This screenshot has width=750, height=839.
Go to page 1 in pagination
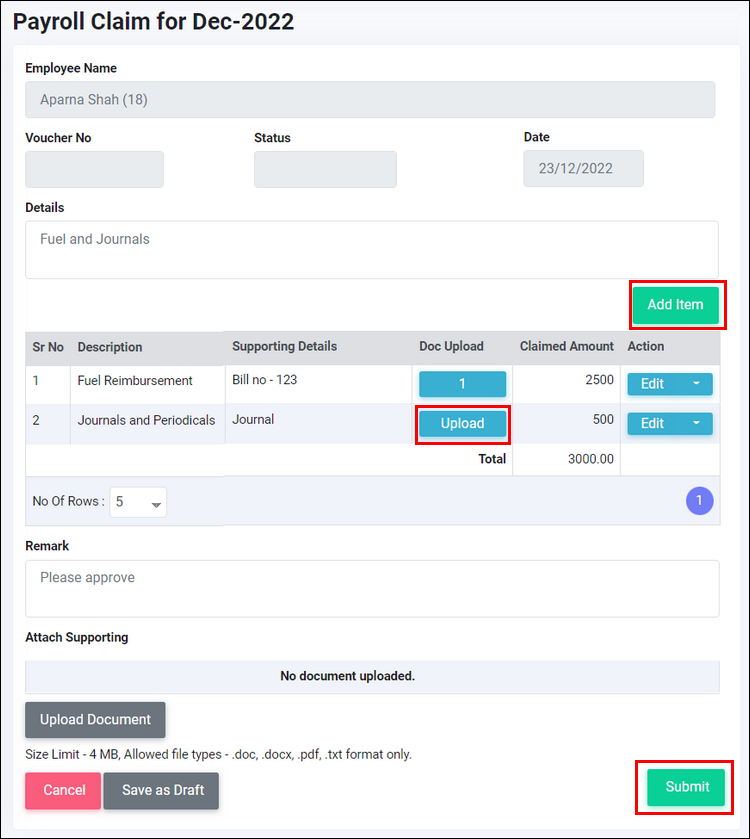699,501
